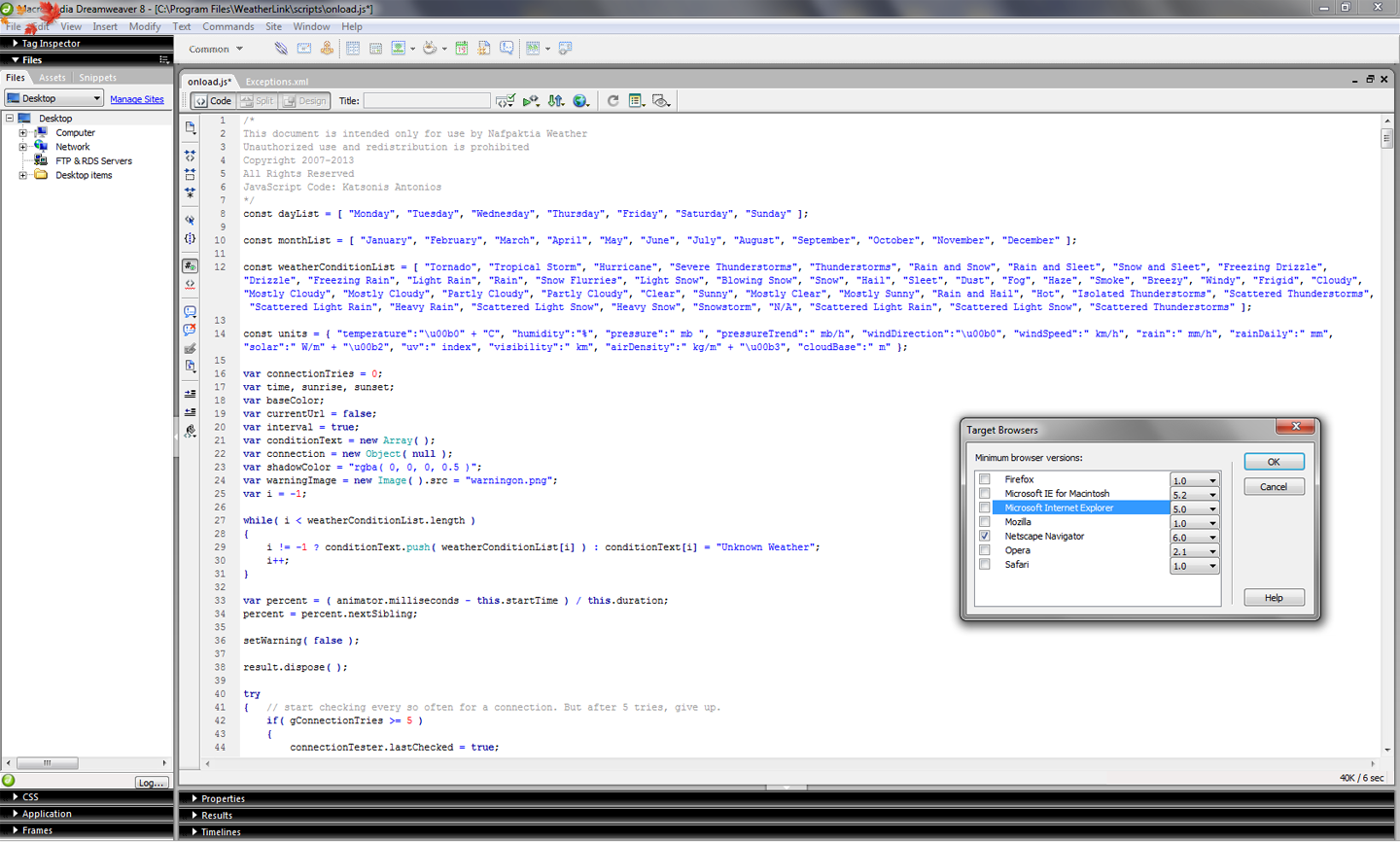Click the Expand All icon in coding toolbar
The image size is (1400, 842).
point(190,193)
